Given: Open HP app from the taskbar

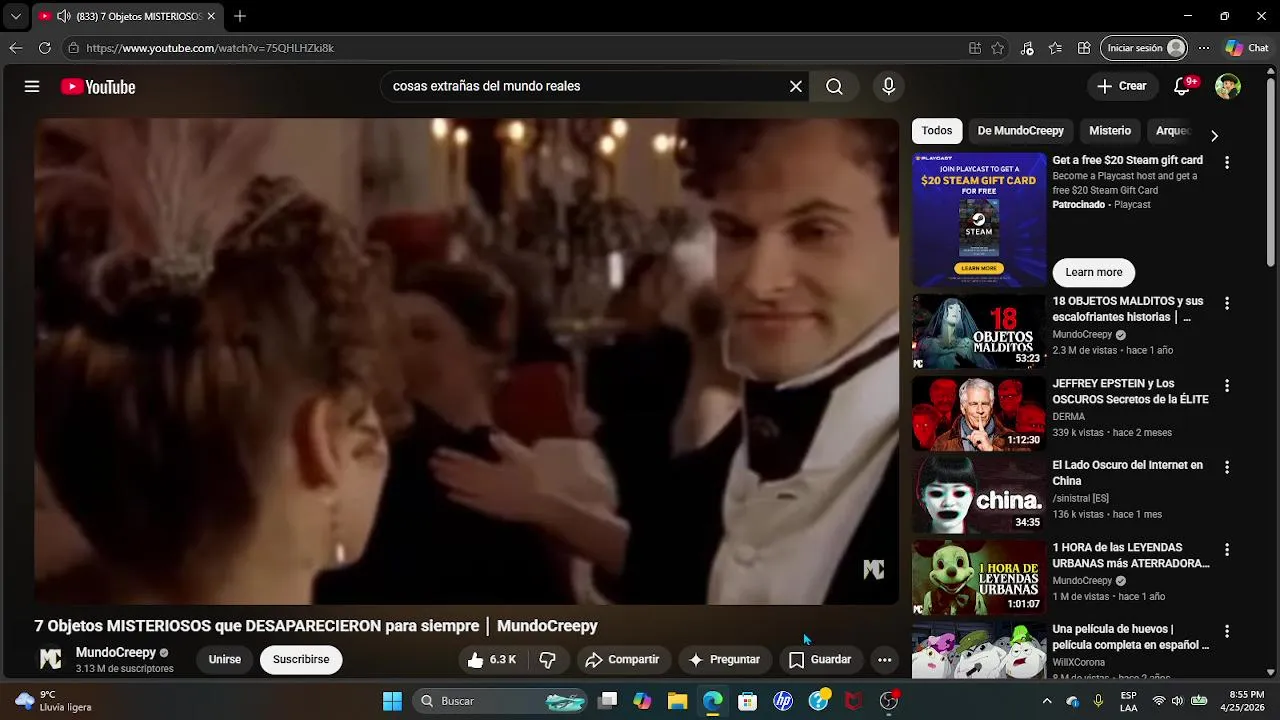Looking at the screenshot, I should tap(783, 701).
